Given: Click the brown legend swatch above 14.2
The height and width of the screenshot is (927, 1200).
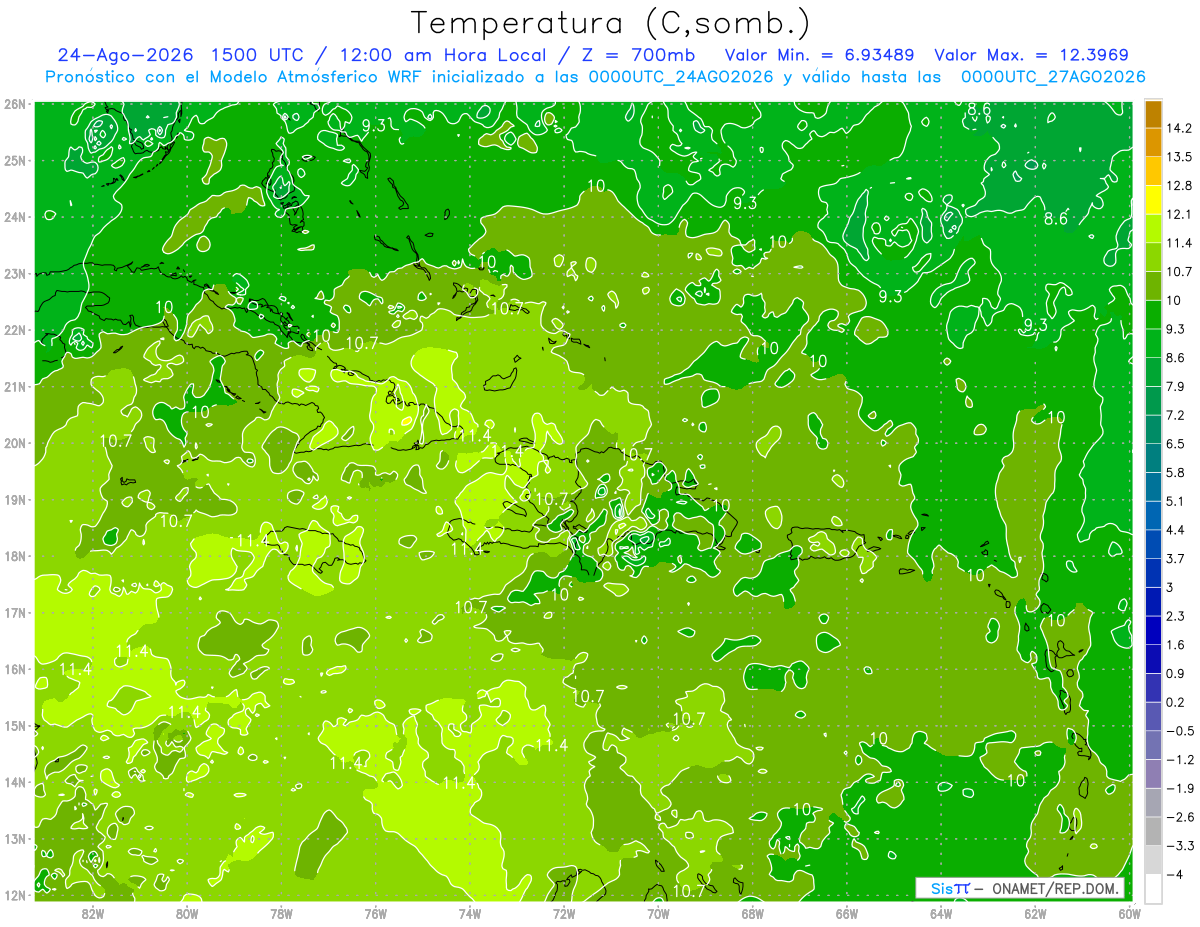Looking at the screenshot, I should tap(1153, 113).
